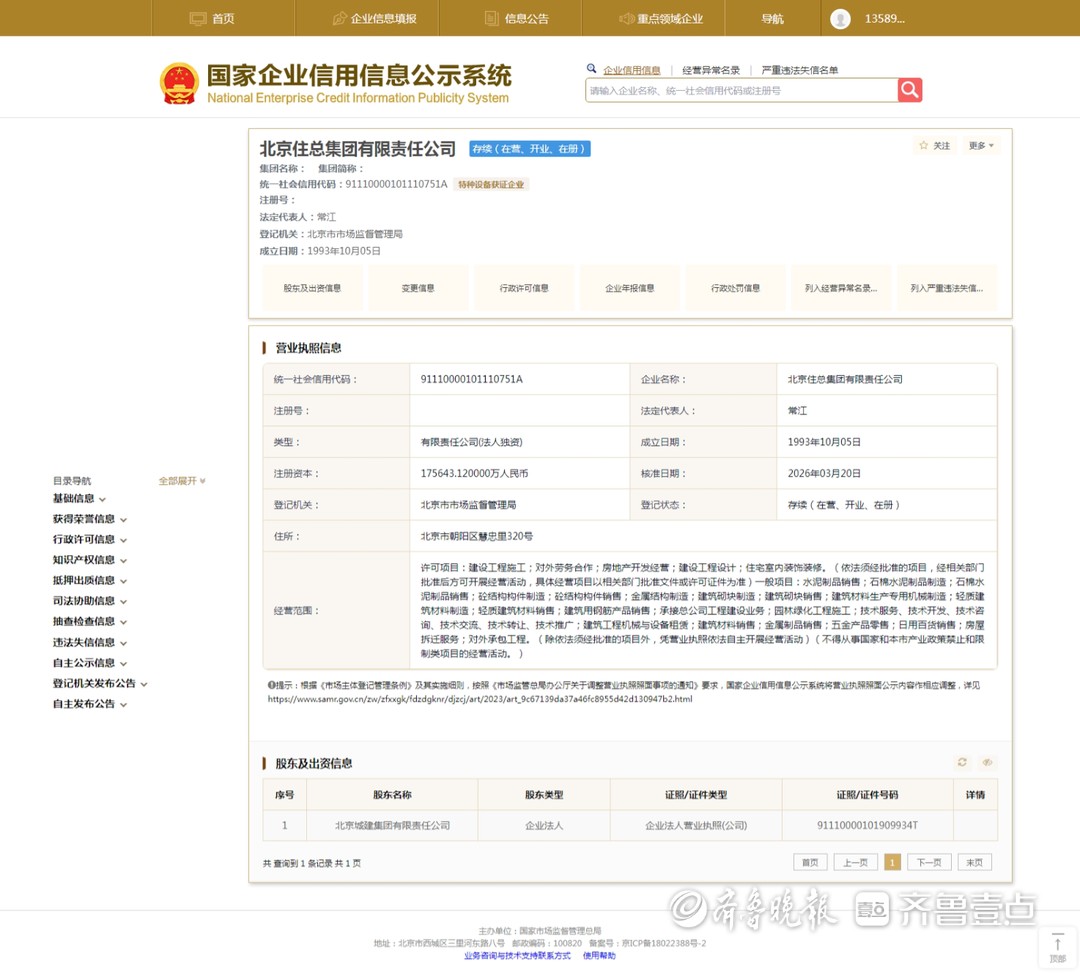The width and height of the screenshot is (1080, 974).
Task: Click the 股东名称 column header
Action: [x=392, y=794]
